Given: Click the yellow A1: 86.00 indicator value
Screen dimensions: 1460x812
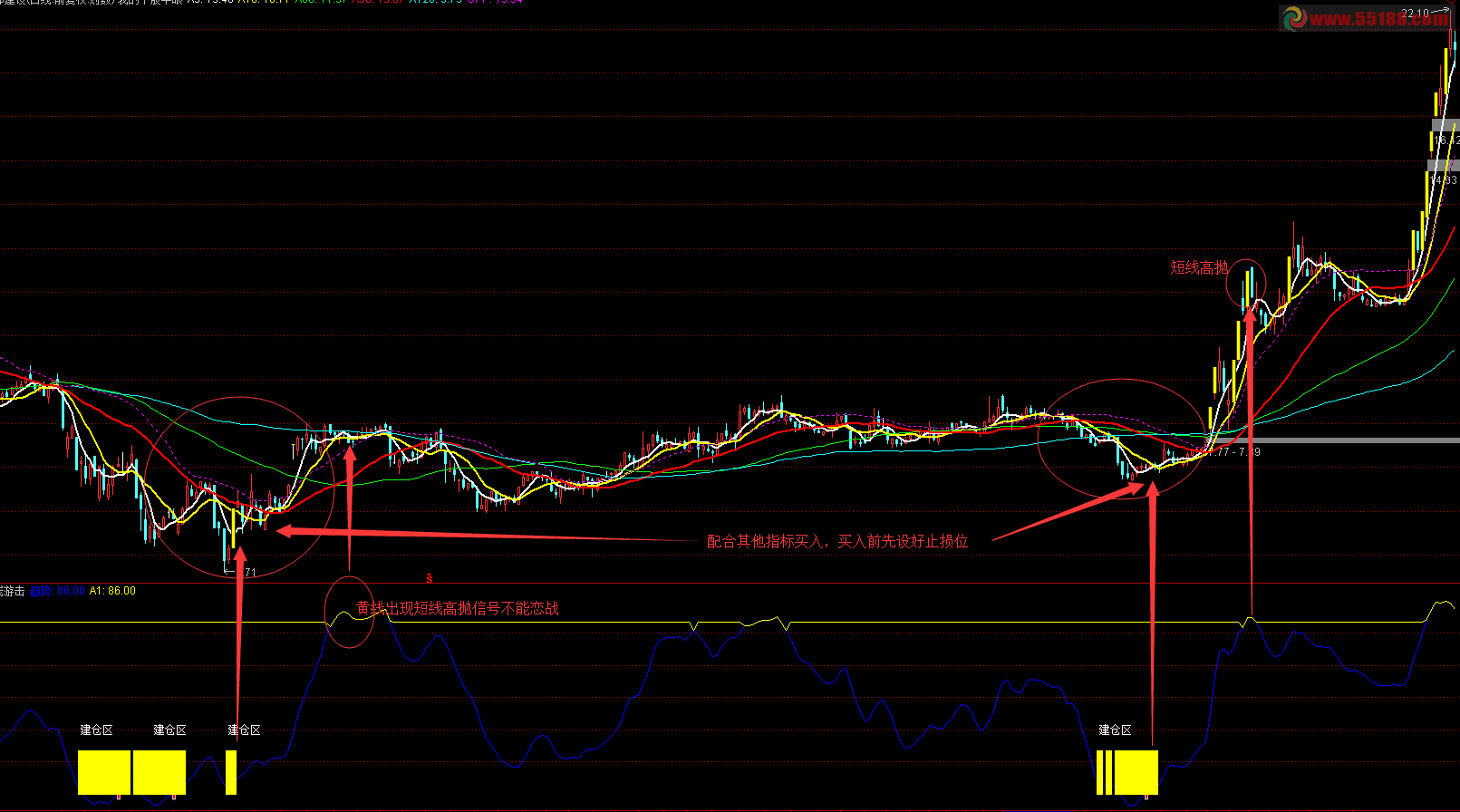Looking at the screenshot, I should pos(112,591).
